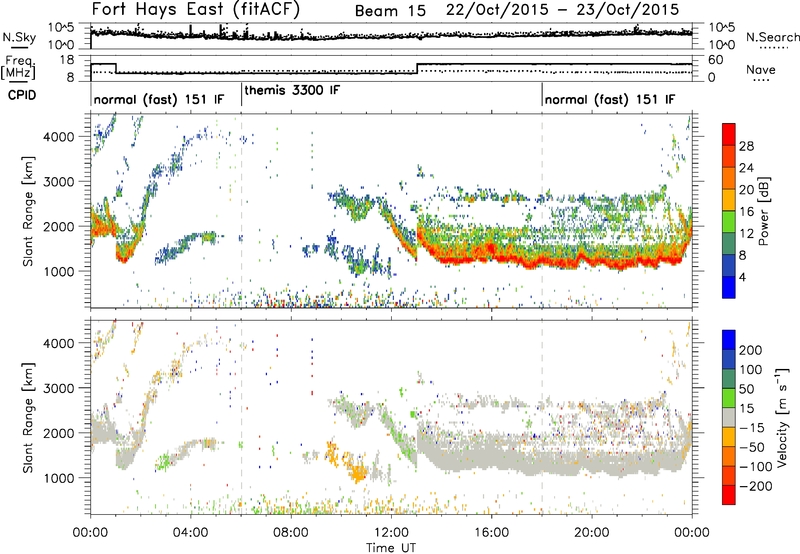
Task: Click the '28' tick on the Power scale
Action: point(746,146)
